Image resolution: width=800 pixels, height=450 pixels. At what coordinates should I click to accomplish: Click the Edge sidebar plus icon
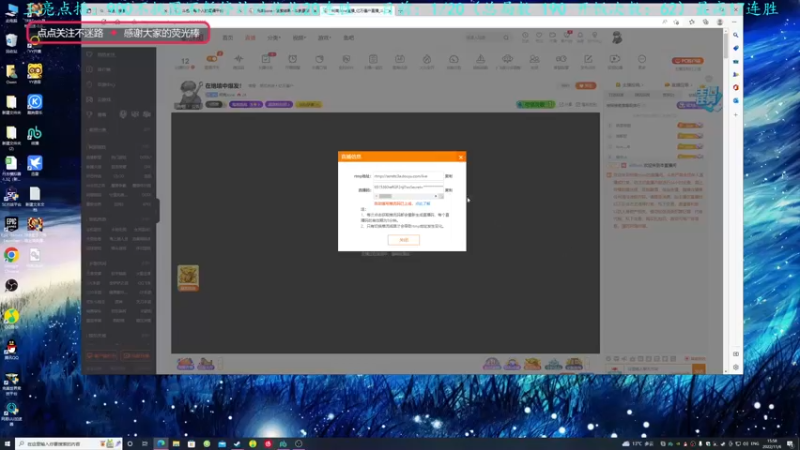tap(736, 115)
